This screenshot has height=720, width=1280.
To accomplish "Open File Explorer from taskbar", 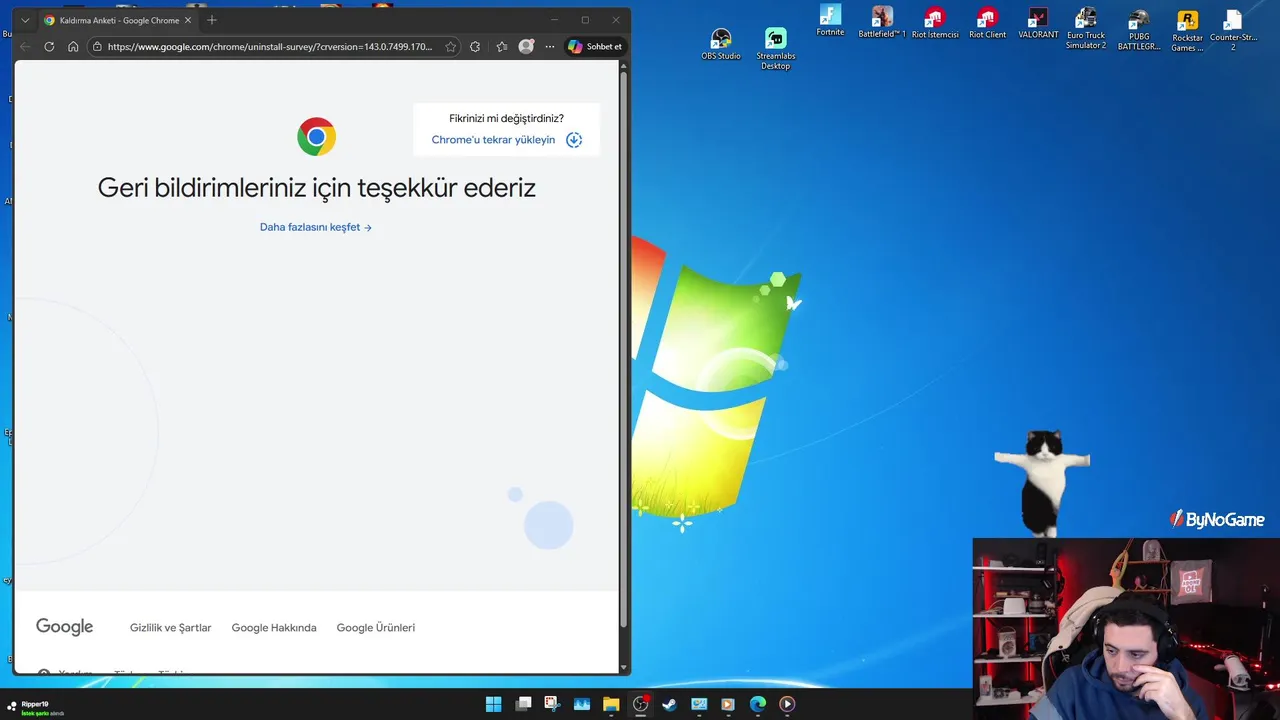I will (611, 704).
